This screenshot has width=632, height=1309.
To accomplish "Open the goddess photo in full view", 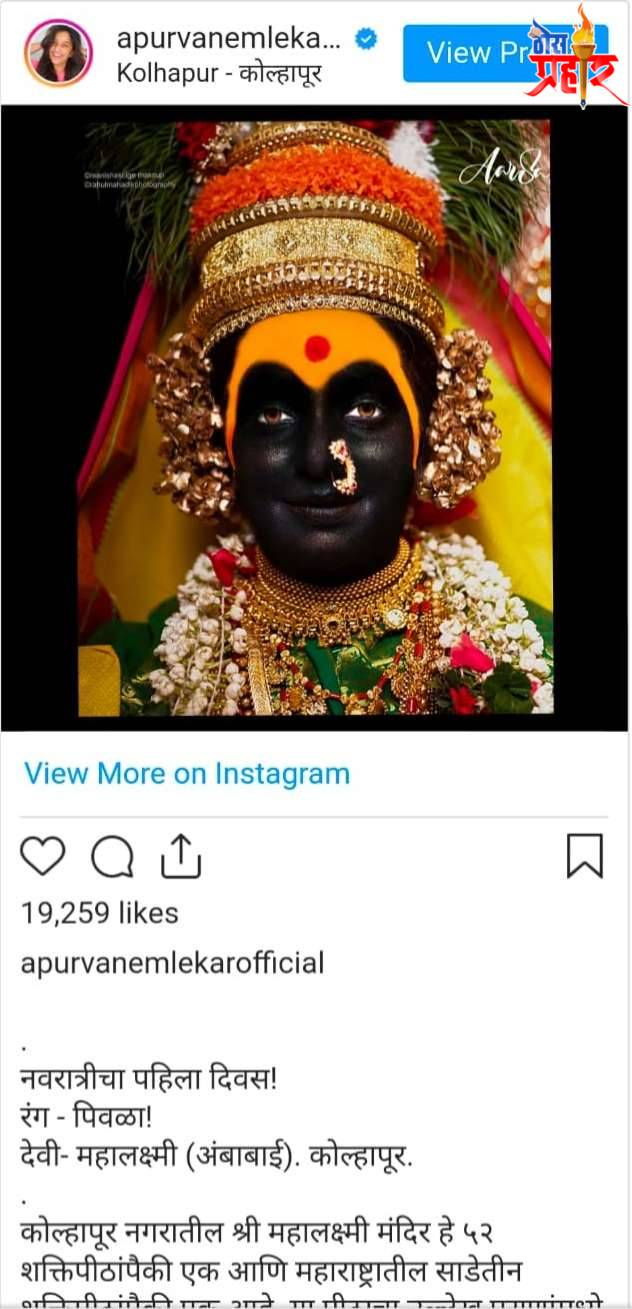I will [316, 418].
